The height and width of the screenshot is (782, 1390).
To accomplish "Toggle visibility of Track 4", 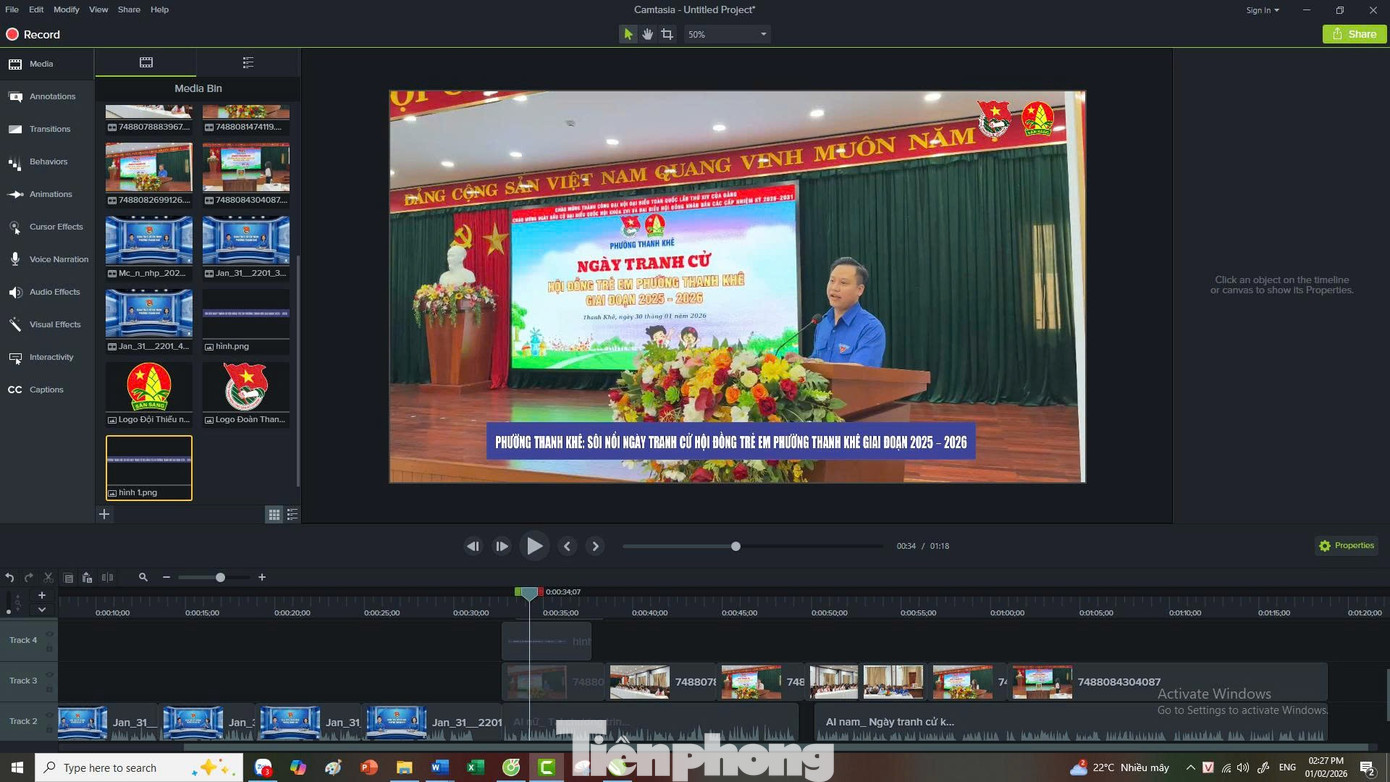I will (49, 634).
